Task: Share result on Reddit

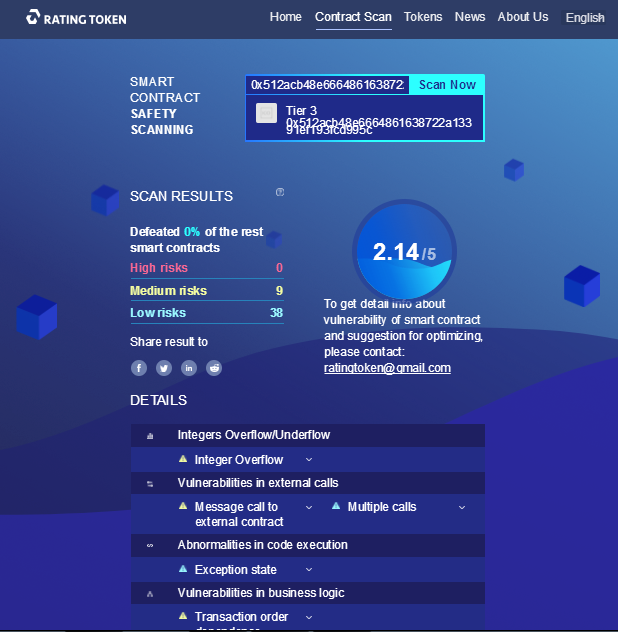Action: 214,368
